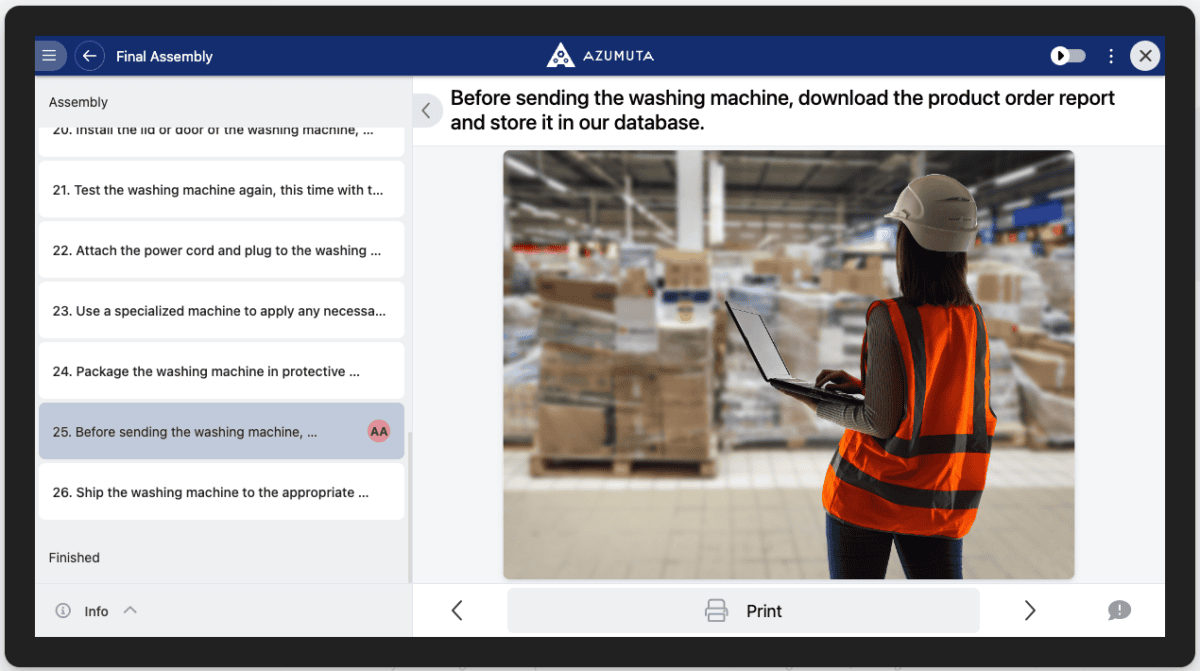Image resolution: width=1200 pixels, height=671 pixels.
Task: Select the Assembly section header
Action: 78,101
